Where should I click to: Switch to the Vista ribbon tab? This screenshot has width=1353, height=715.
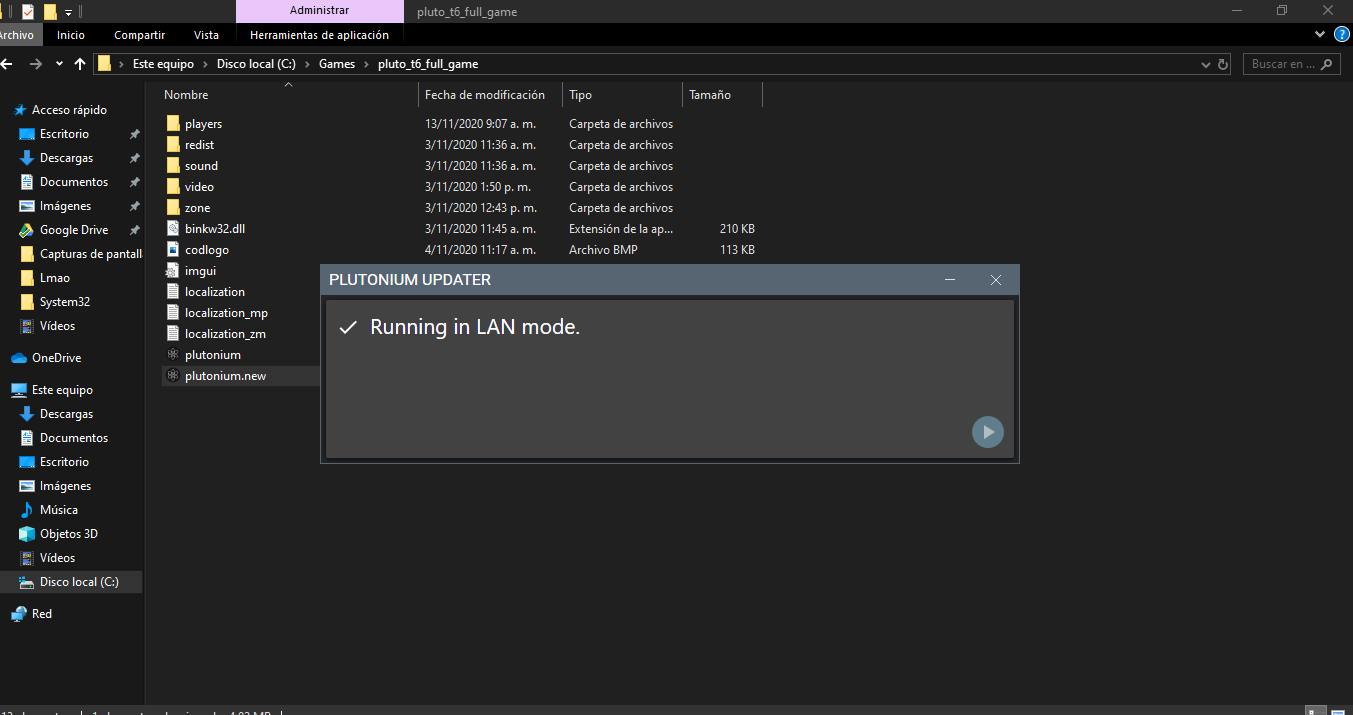[206, 35]
